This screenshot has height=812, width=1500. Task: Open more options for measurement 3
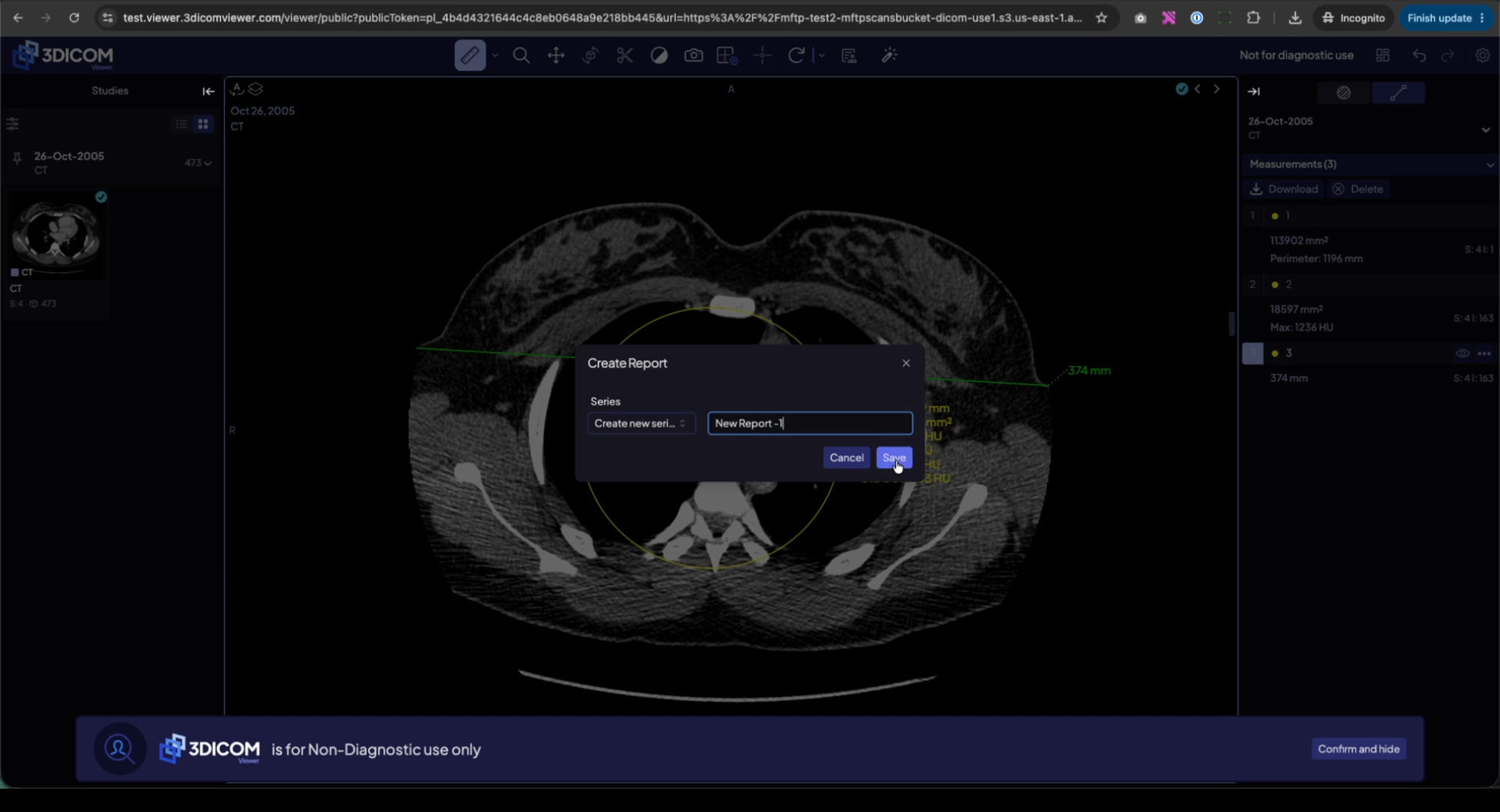[x=1484, y=354]
